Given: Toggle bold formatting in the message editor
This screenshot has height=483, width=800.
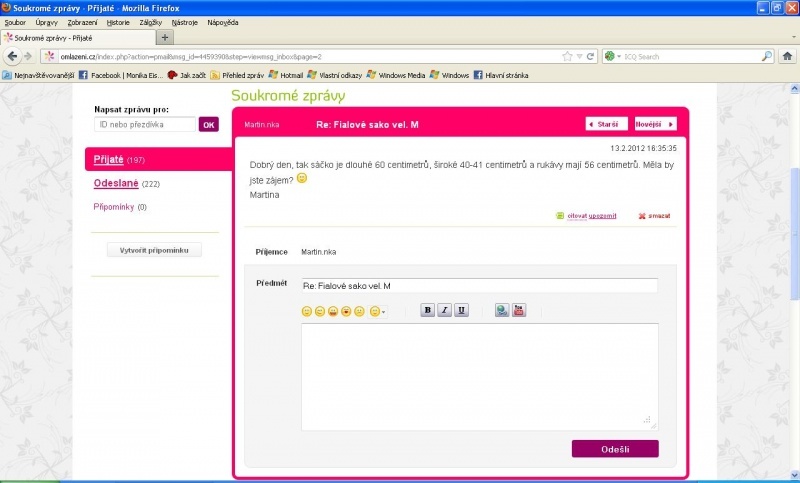Looking at the screenshot, I should click(x=428, y=311).
